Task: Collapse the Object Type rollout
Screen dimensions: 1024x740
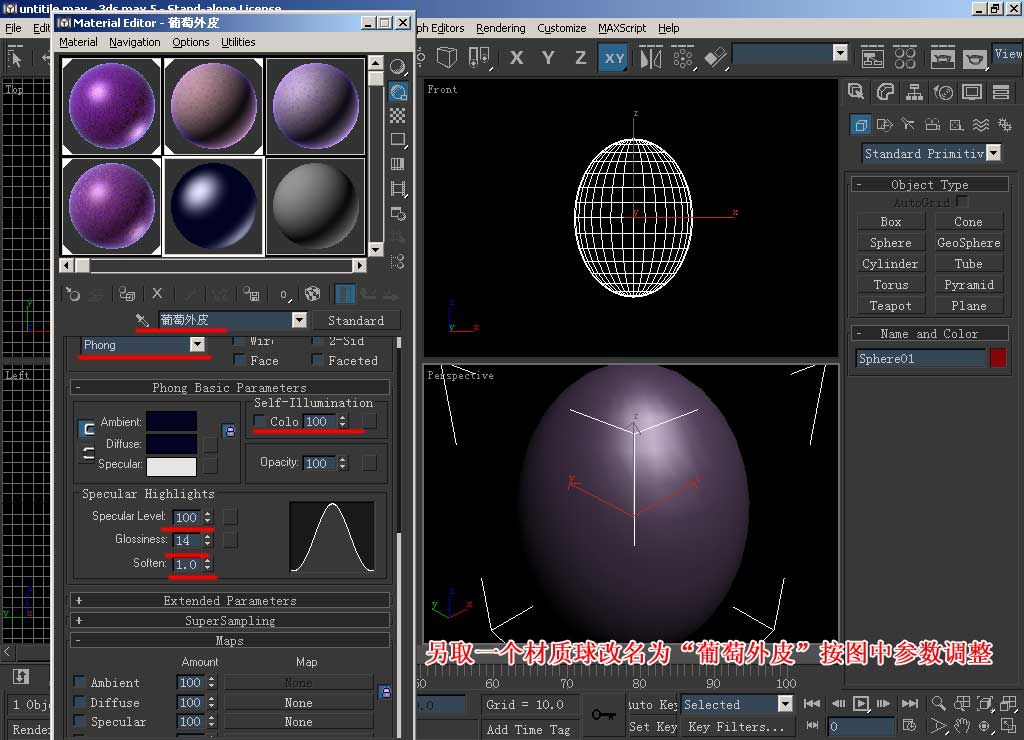Action: pos(930,185)
